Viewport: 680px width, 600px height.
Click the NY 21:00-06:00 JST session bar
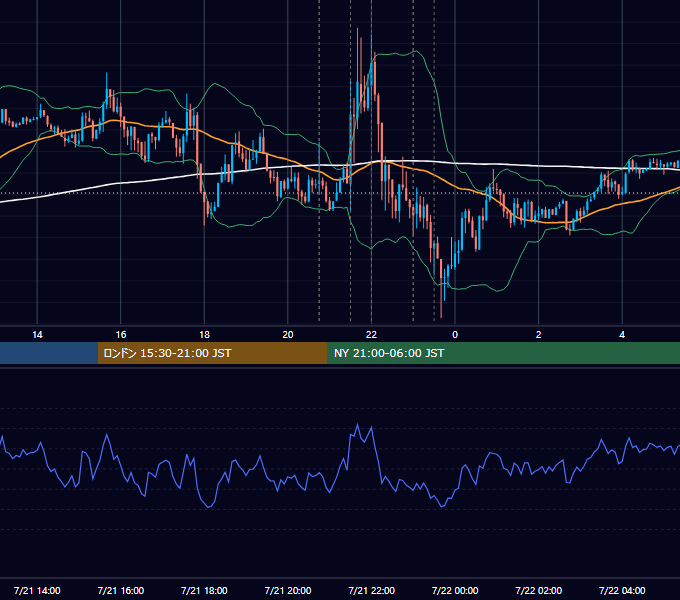[503, 353]
